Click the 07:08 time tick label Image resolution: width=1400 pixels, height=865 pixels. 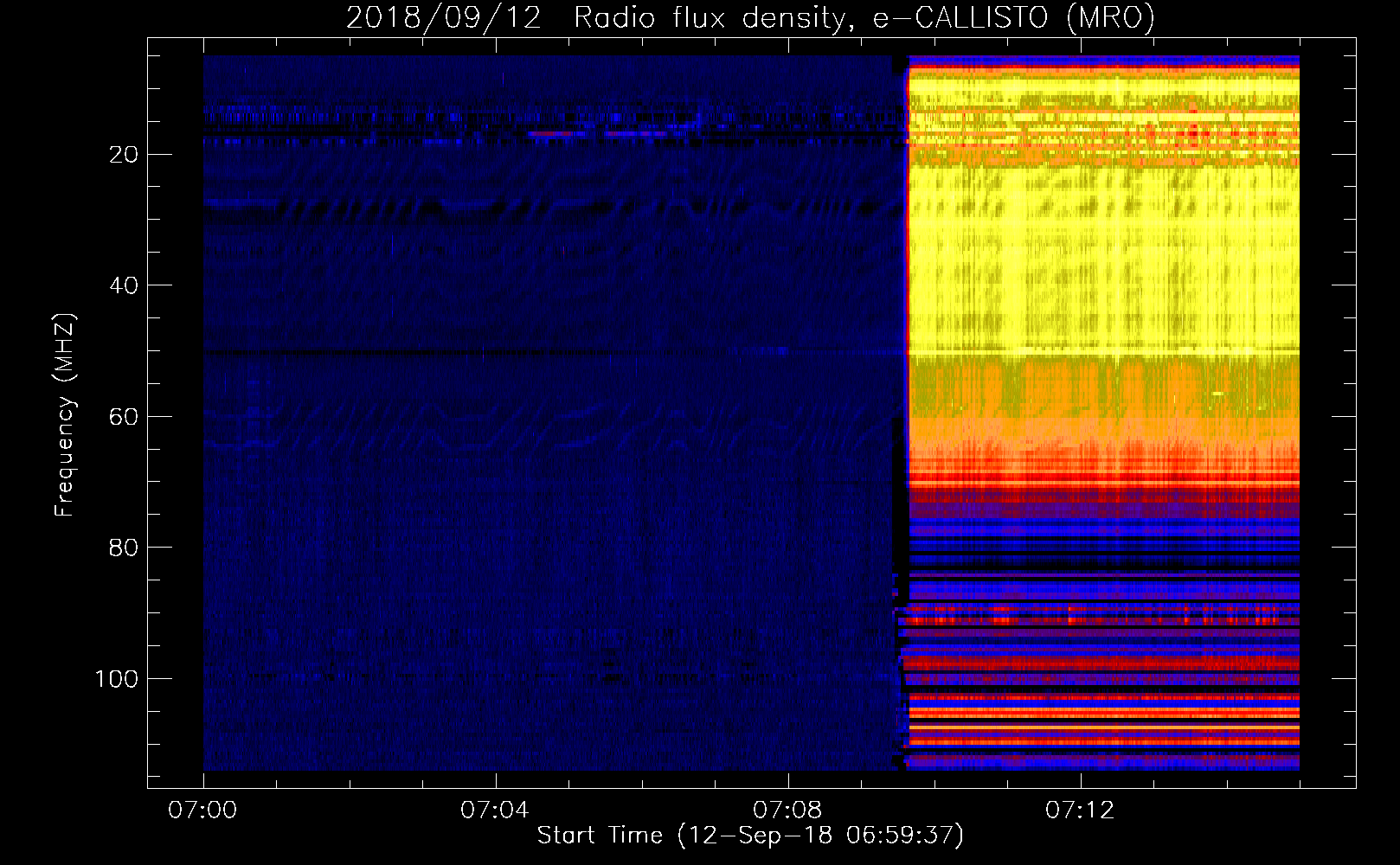coord(787,811)
